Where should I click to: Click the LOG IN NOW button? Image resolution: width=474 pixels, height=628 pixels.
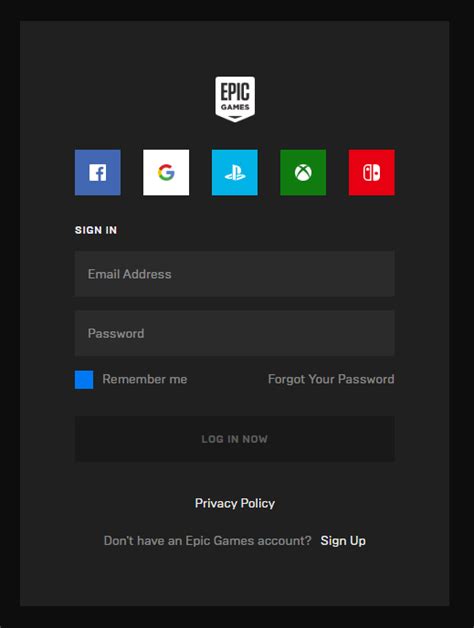pos(234,439)
